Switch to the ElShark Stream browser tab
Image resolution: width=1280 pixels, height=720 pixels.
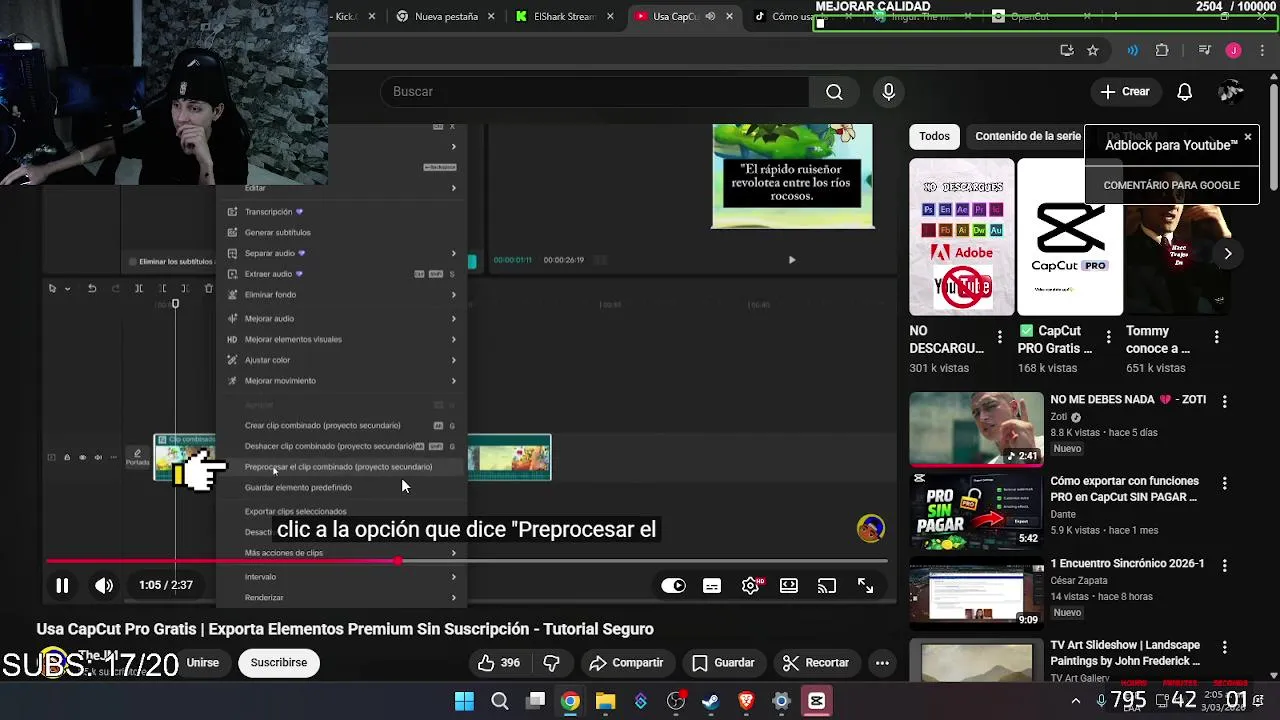(x=565, y=16)
